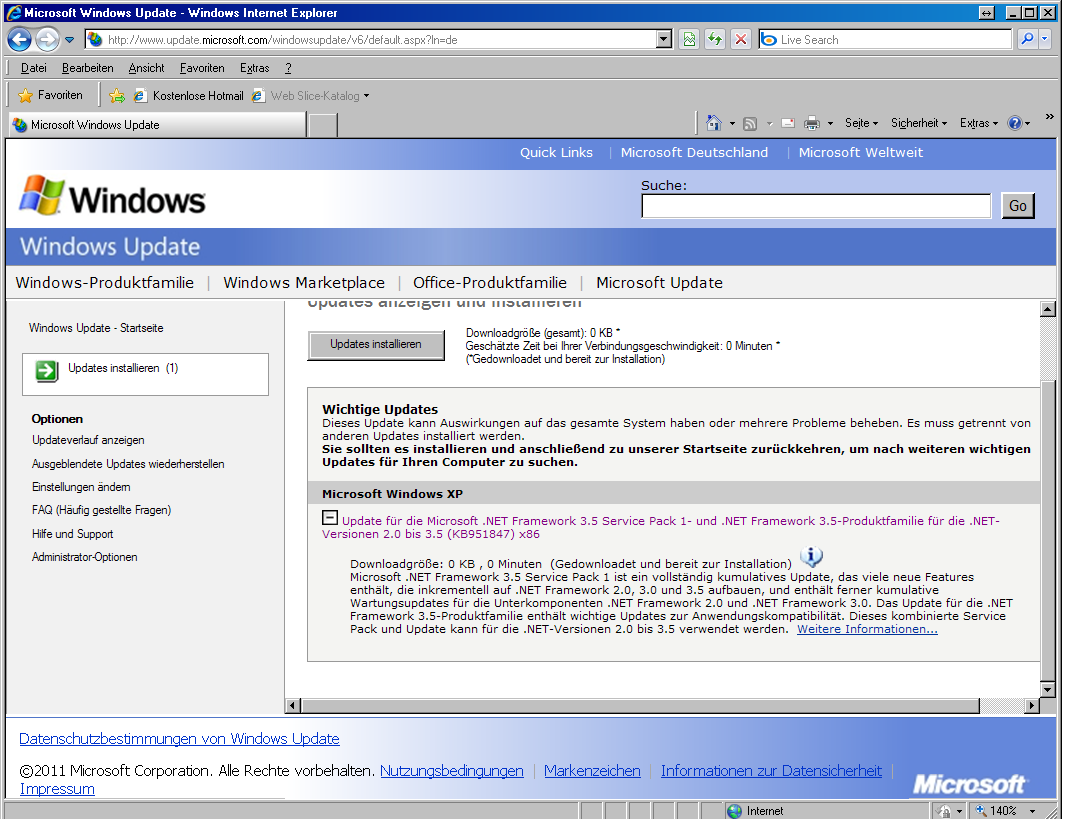Viewport: 1091px width, 819px height.
Task: Open the Seite command bar menu
Action: click(x=861, y=123)
